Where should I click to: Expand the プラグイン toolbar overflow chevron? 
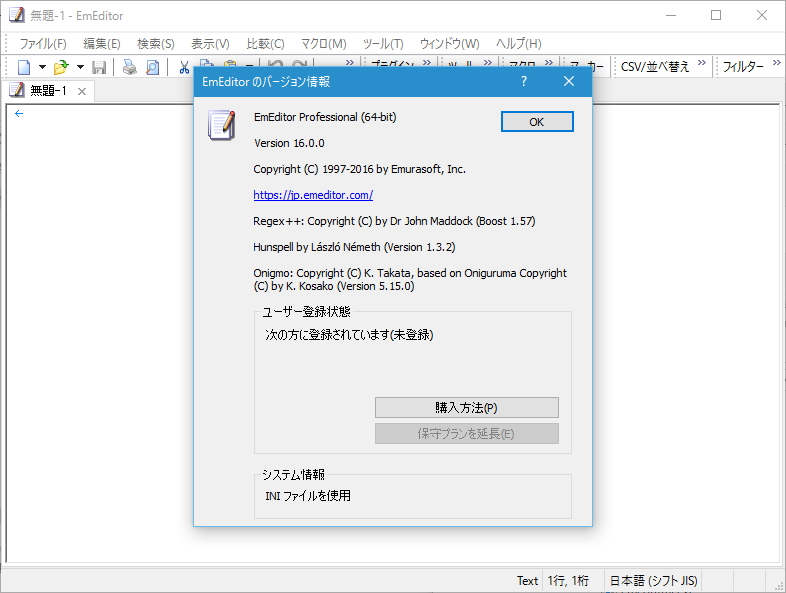427,63
